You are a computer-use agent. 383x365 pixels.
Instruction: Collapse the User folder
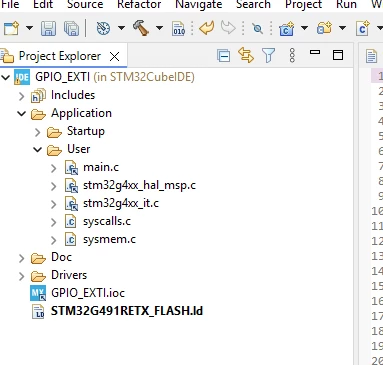[37, 150]
